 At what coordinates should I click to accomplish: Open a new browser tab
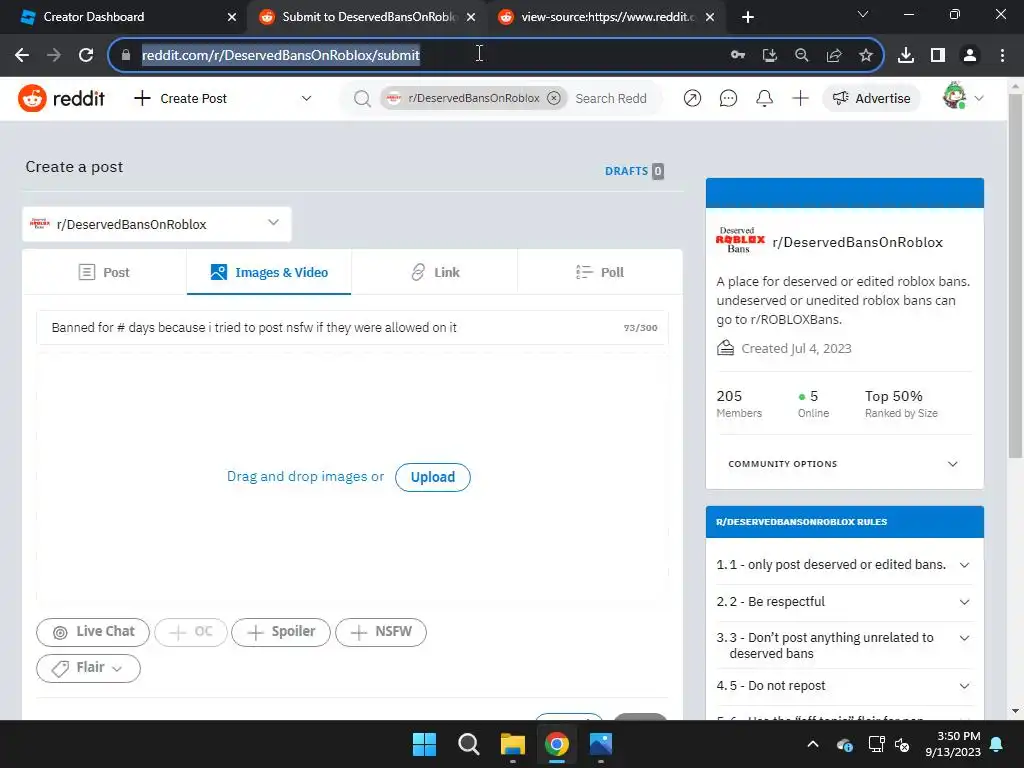(748, 17)
